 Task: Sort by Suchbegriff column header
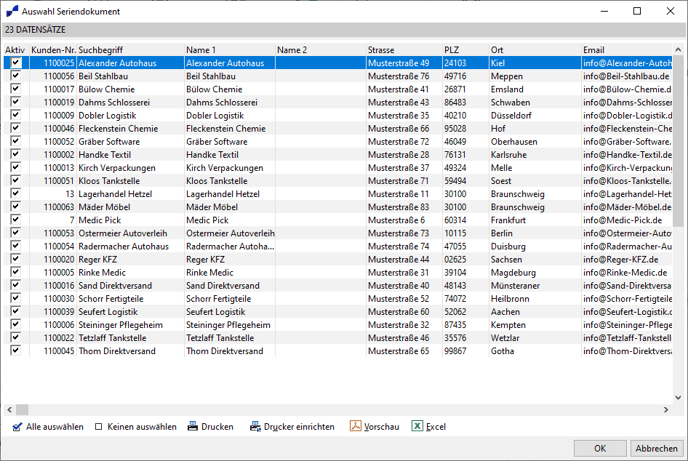(x=130, y=50)
